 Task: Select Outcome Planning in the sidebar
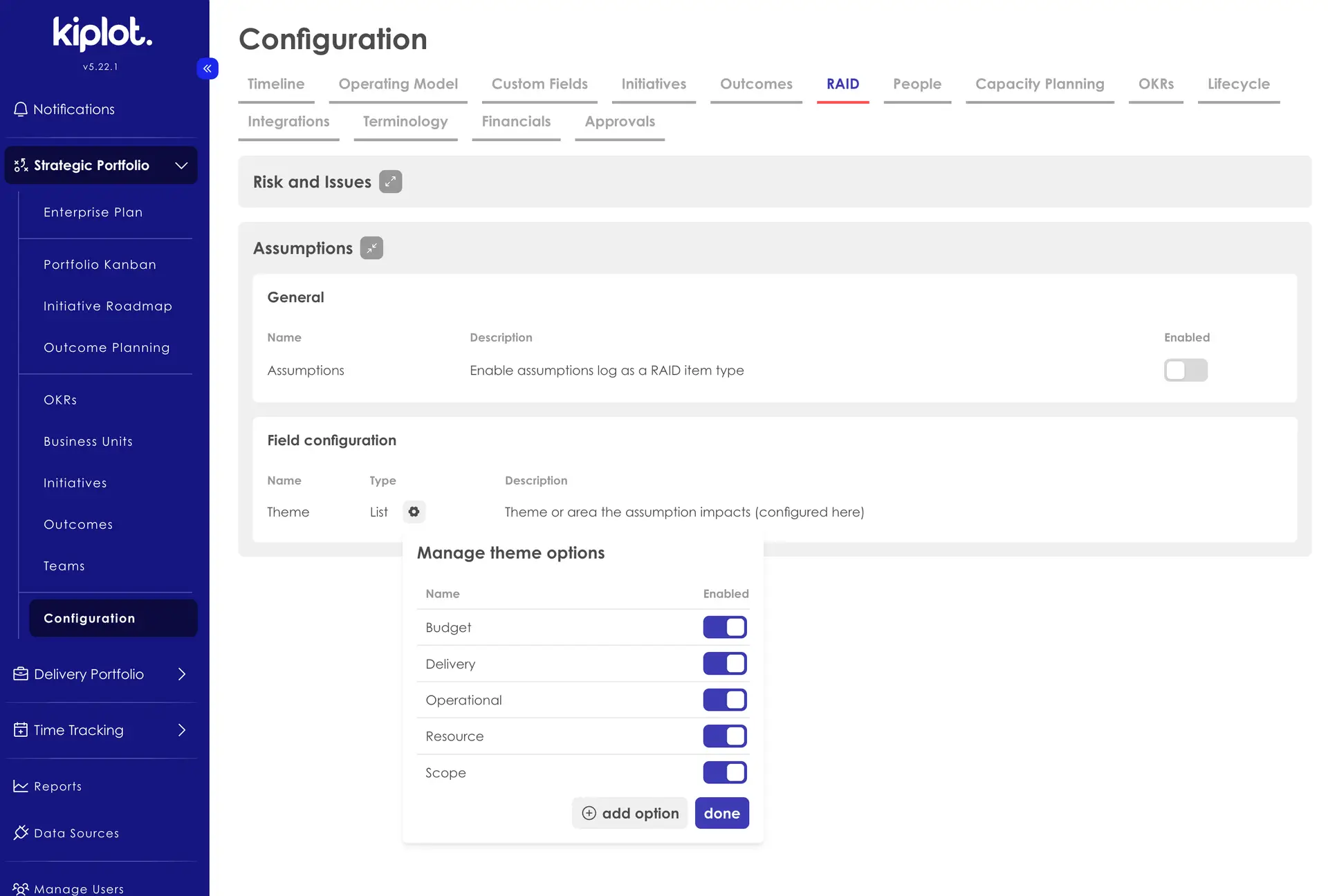pos(107,347)
